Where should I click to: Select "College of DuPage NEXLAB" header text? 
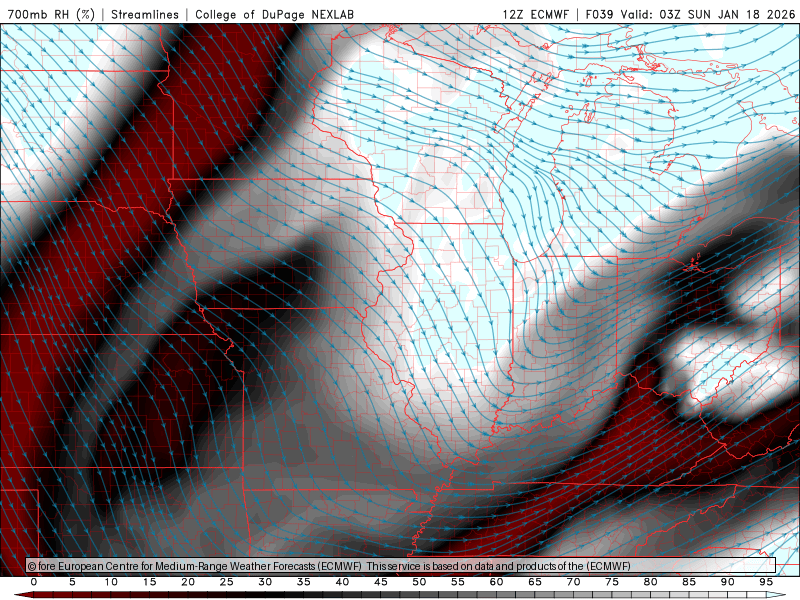pos(274,14)
